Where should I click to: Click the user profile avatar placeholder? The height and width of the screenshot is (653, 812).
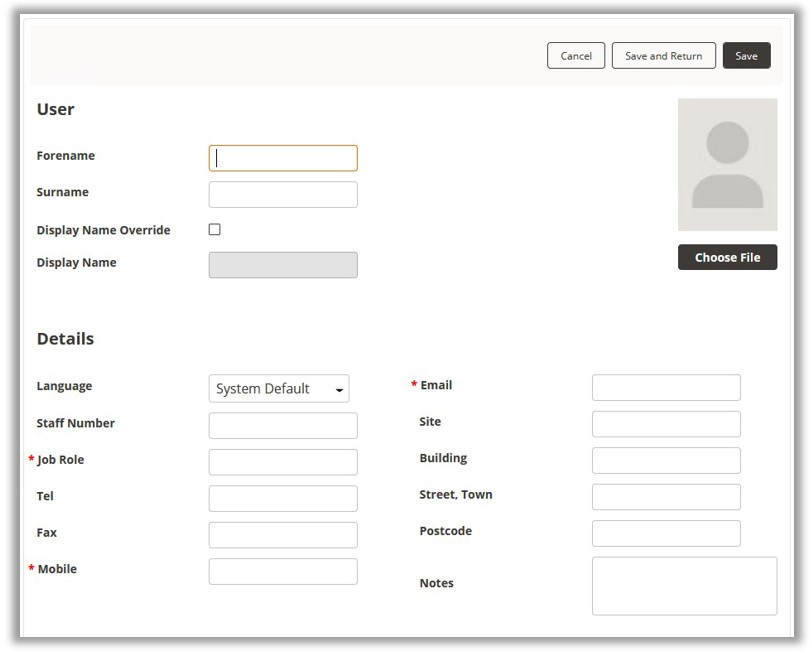(727, 165)
